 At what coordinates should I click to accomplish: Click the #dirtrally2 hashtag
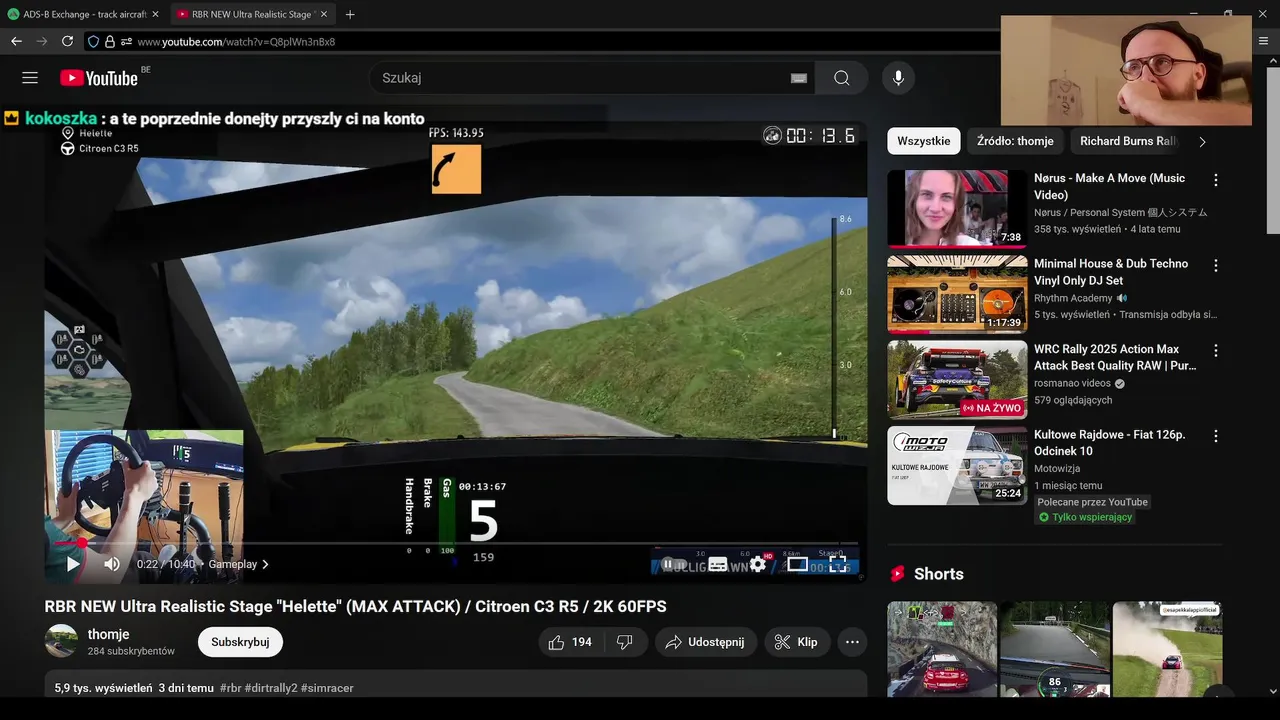click(x=271, y=688)
